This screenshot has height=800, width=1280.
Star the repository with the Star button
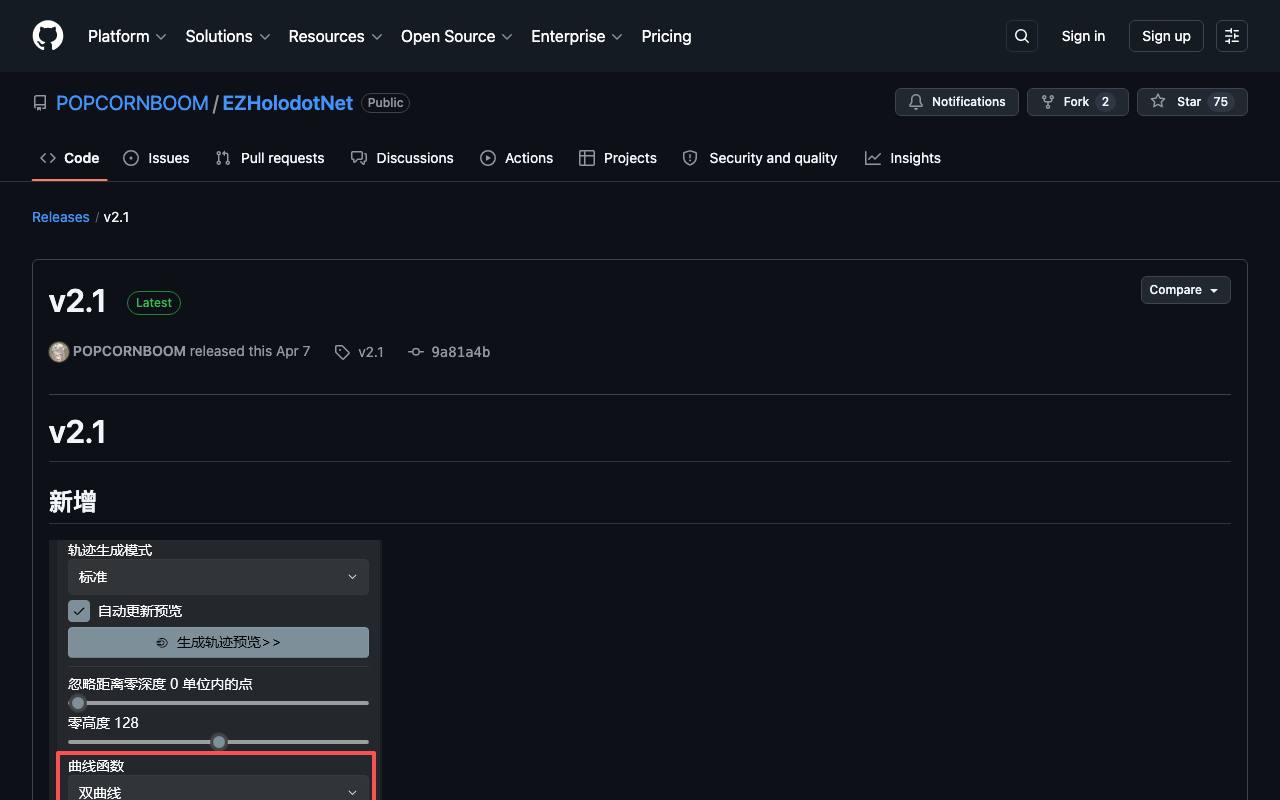[1192, 102]
